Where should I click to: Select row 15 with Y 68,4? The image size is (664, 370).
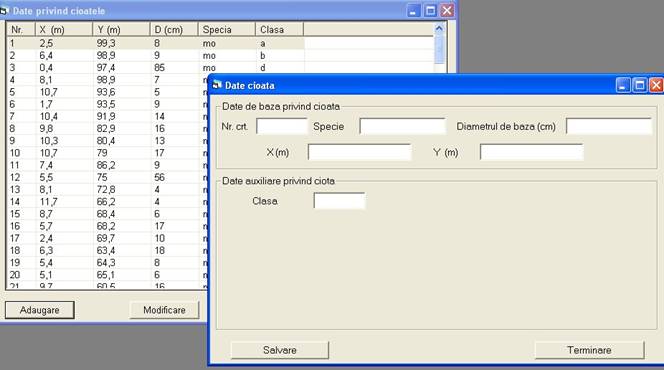[107, 214]
